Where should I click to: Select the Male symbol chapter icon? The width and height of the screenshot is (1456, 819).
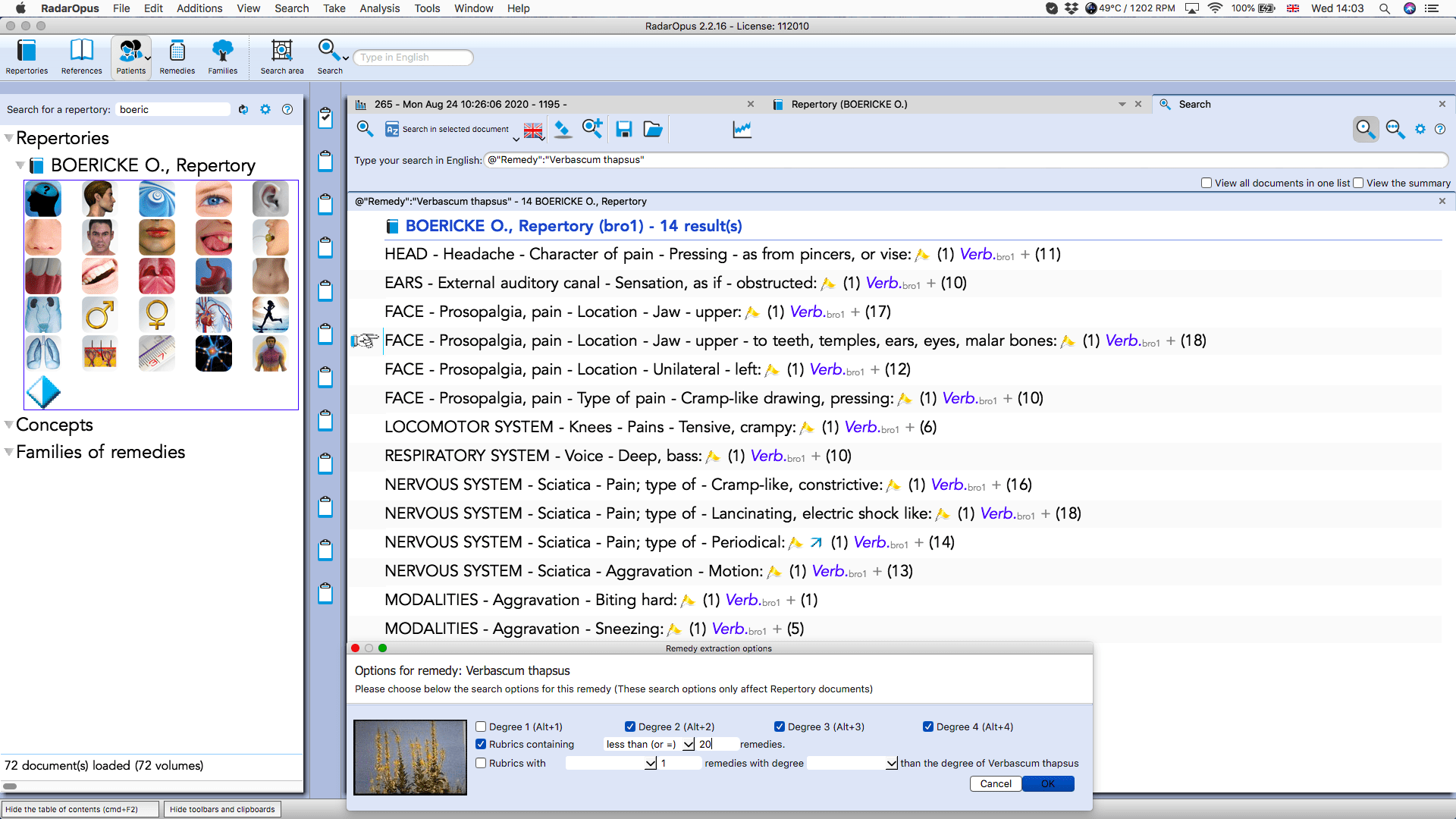click(x=100, y=315)
